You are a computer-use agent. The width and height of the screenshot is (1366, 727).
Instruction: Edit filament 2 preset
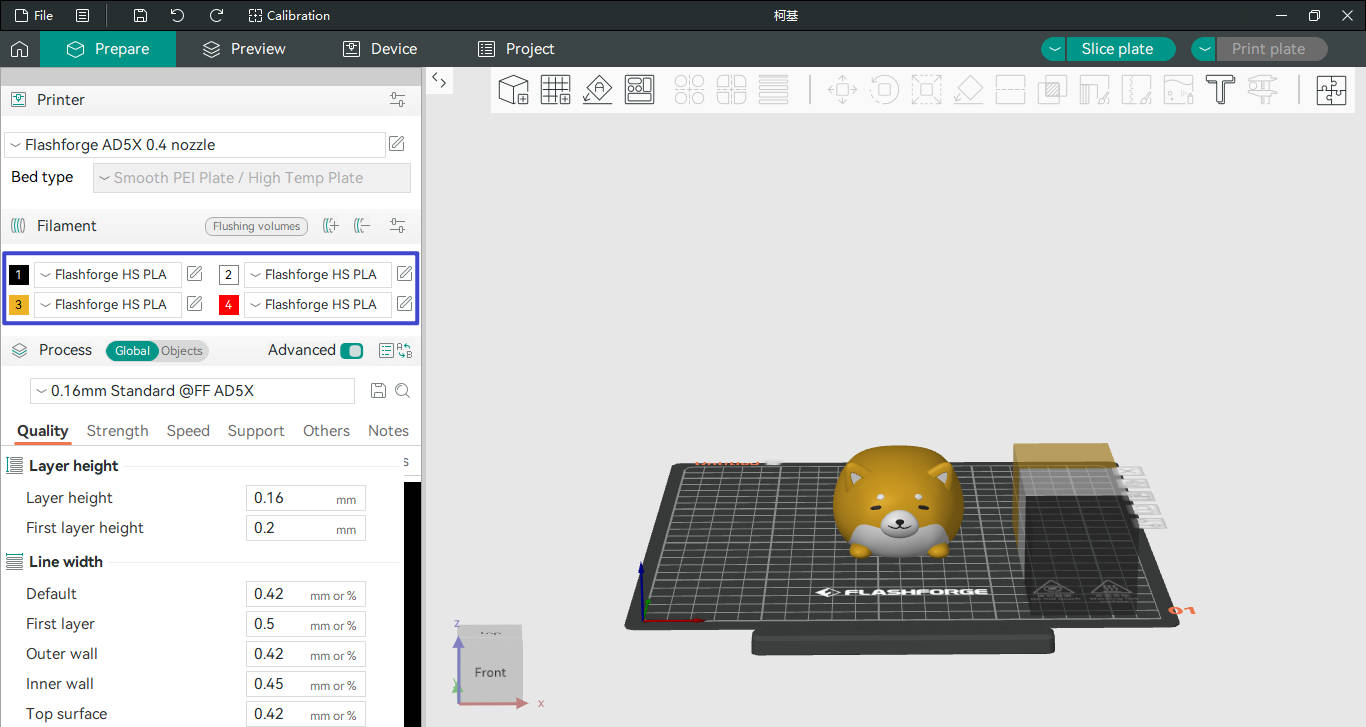click(404, 274)
